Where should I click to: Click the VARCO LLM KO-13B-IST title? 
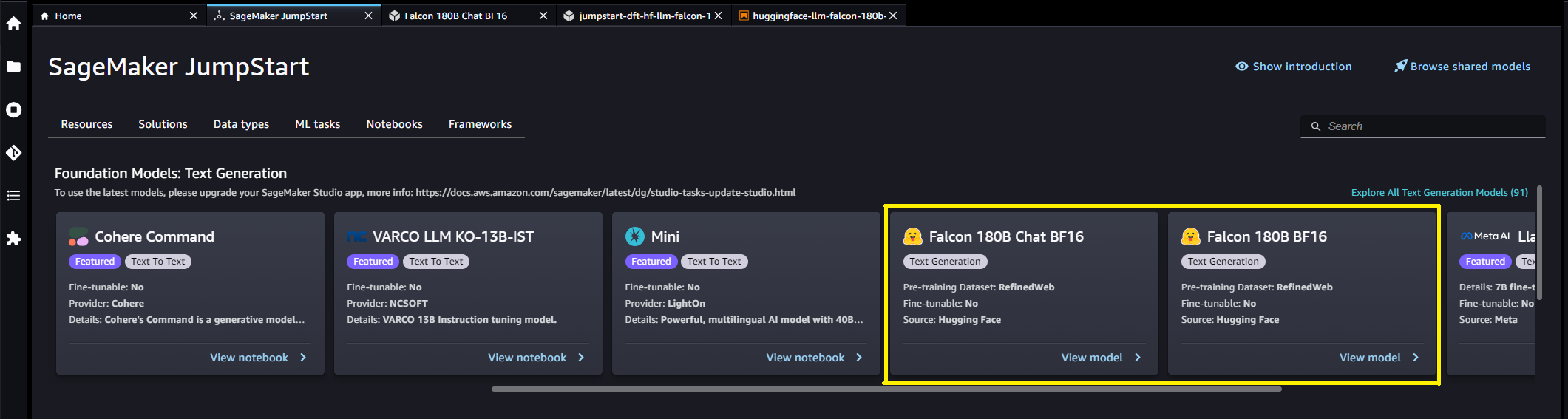click(453, 236)
